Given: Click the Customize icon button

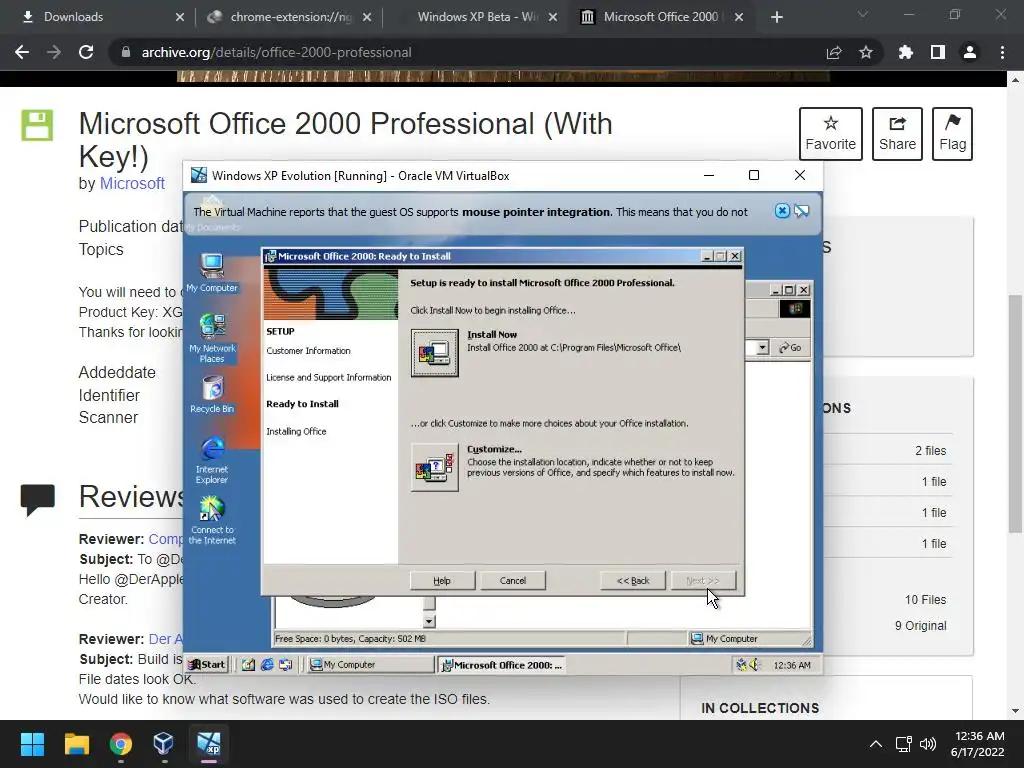Looking at the screenshot, I should [434, 467].
